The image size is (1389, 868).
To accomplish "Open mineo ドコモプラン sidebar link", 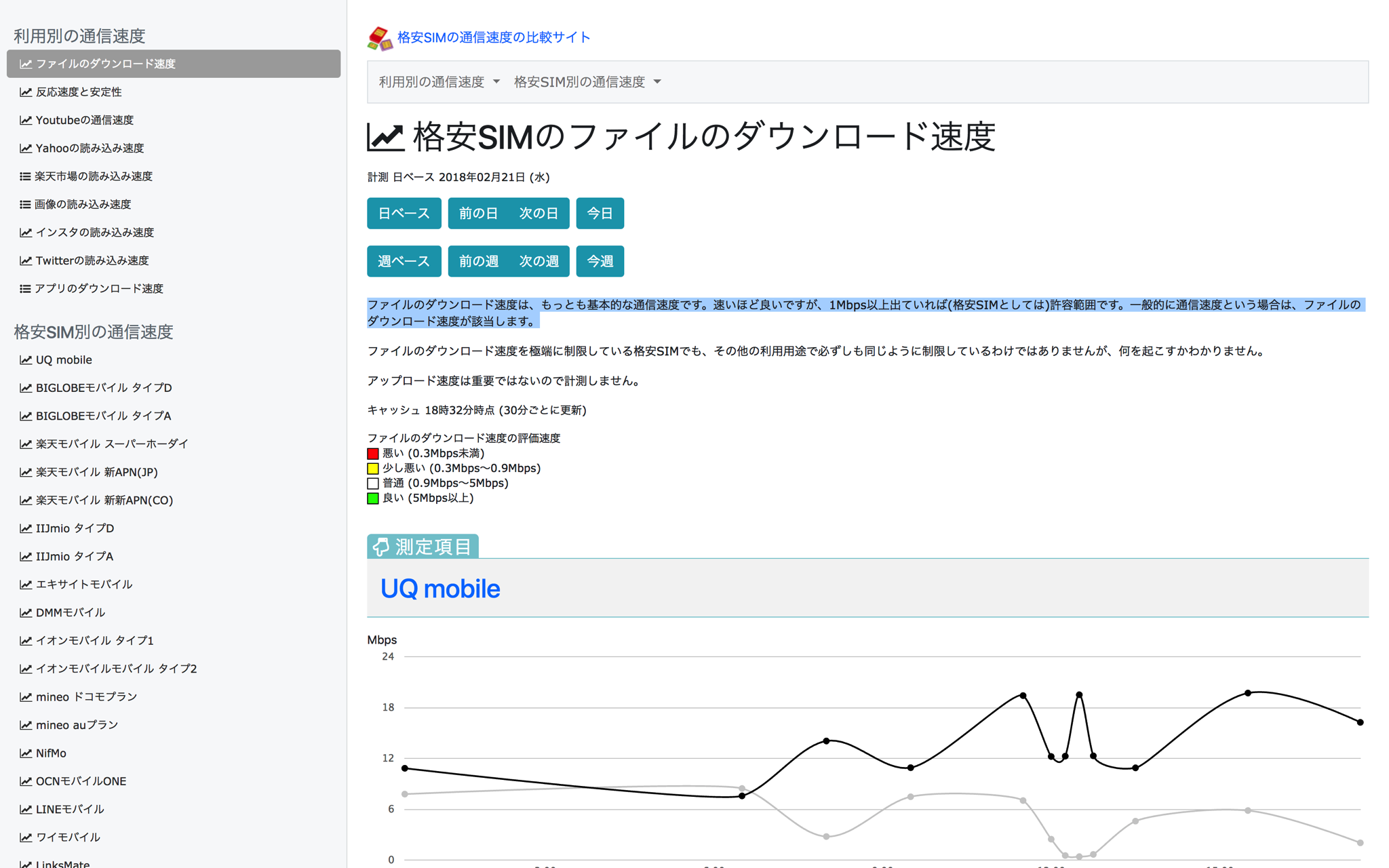I will (x=86, y=697).
